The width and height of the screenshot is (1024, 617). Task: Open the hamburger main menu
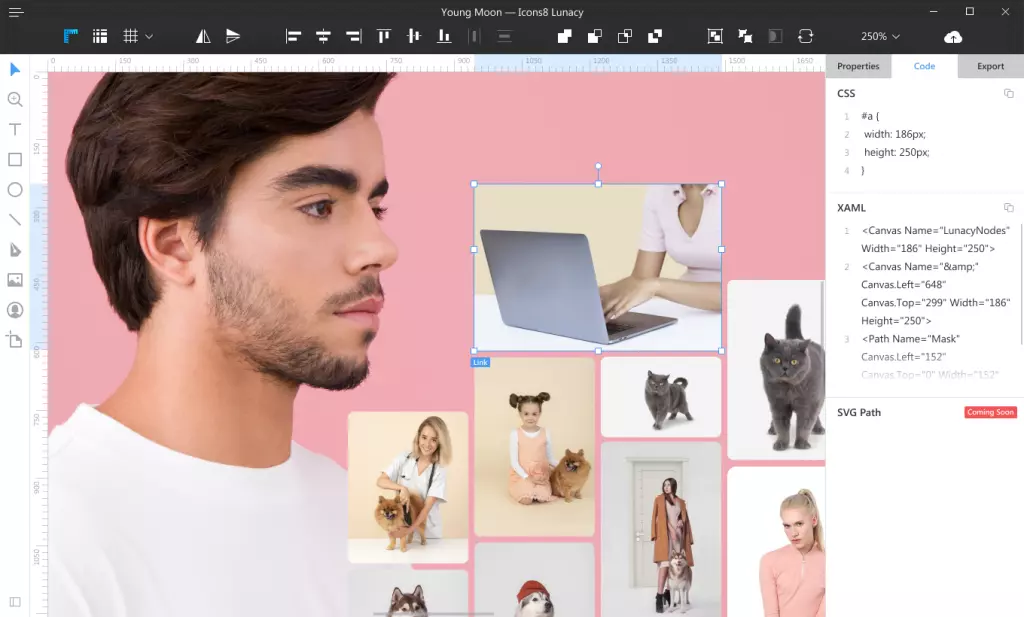[x=16, y=12]
